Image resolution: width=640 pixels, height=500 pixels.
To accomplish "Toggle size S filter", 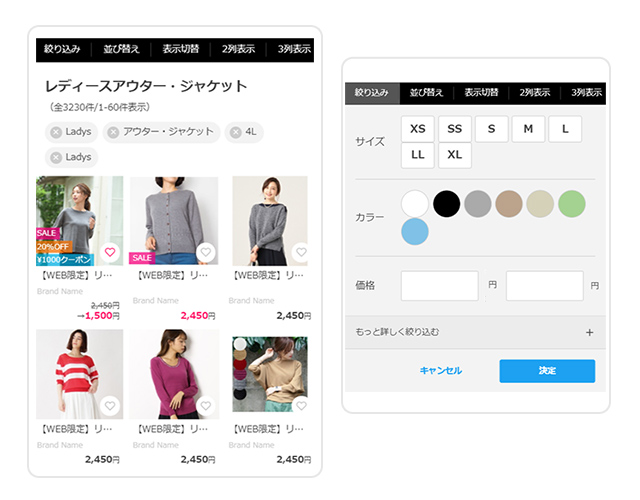I will point(491,129).
